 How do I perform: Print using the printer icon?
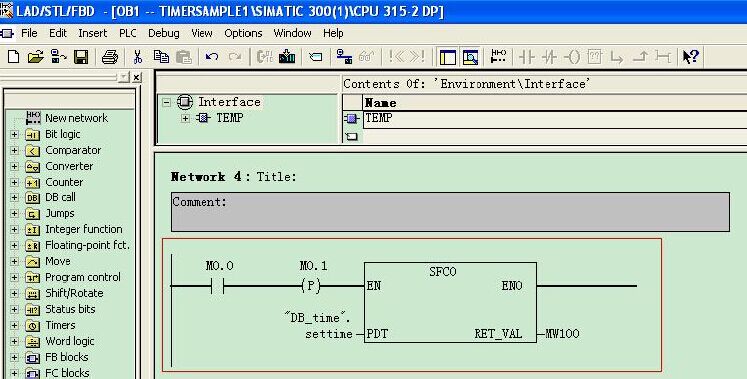(x=110, y=57)
